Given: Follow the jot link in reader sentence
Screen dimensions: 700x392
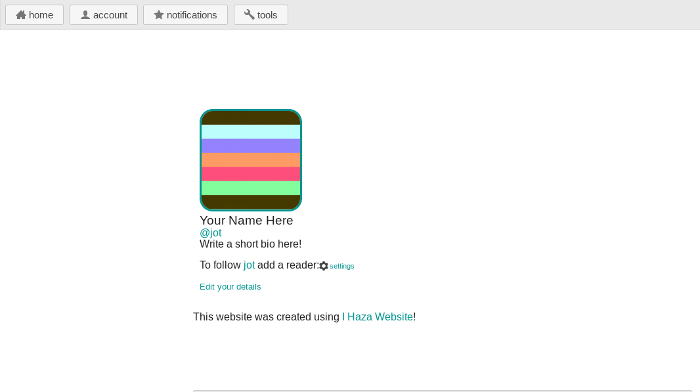Looking at the screenshot, I should click(x=249, y=265).
